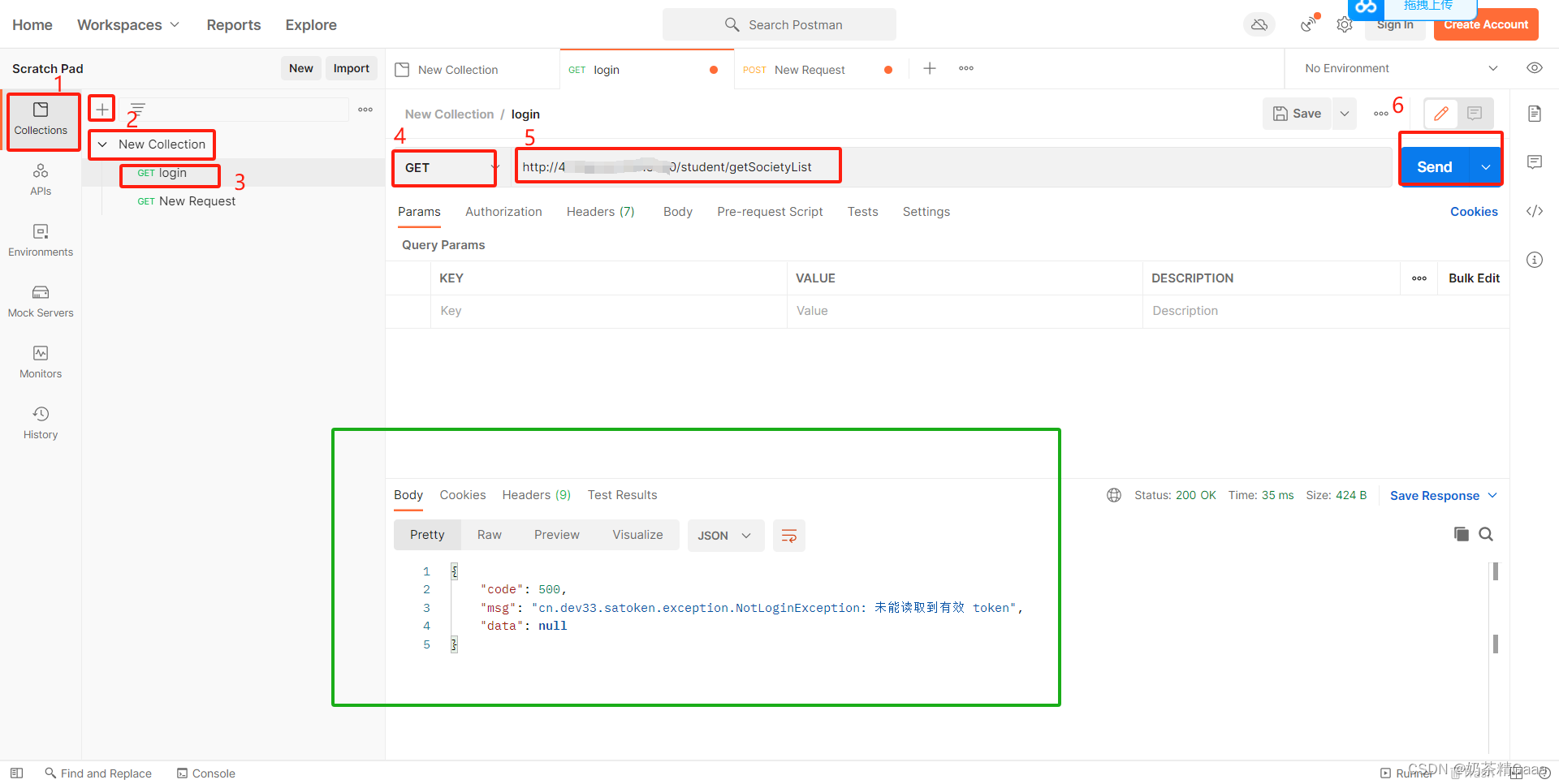Select the Preview response view

point(557,535)
